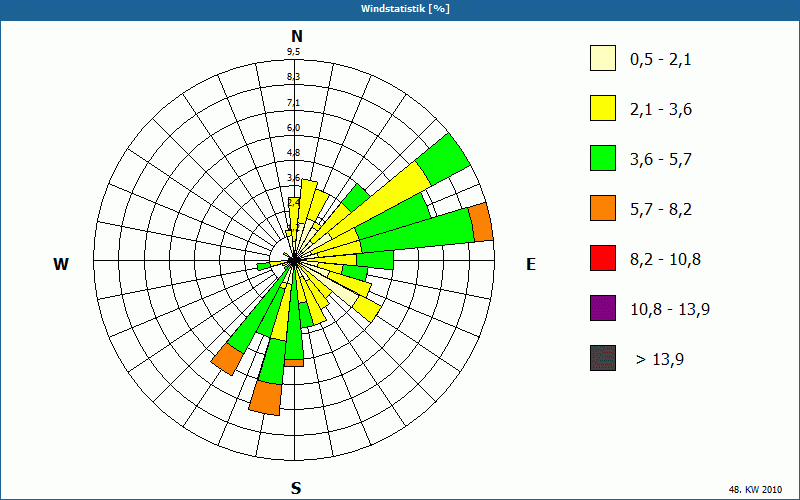
Task: Click the black center point of the wind rose
Action: click(x=294, y=260)
